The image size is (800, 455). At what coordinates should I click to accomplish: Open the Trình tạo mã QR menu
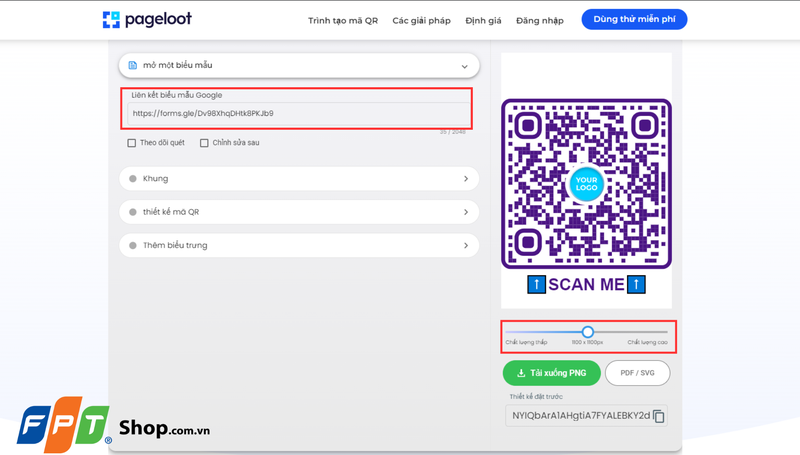(x=343, y=20)
